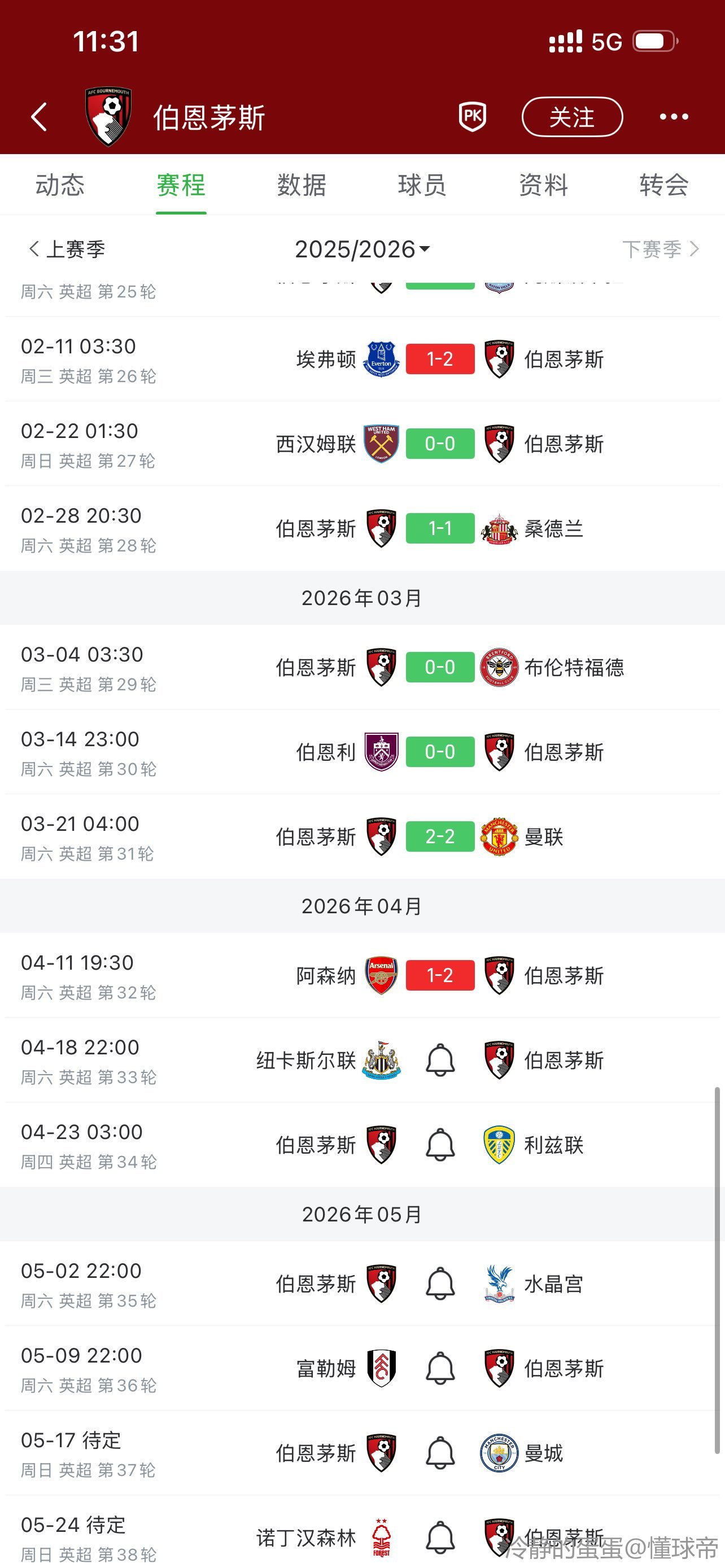Tap the Arsenal crest in round 32
725x1568 pixels.
tap(381, 975)
